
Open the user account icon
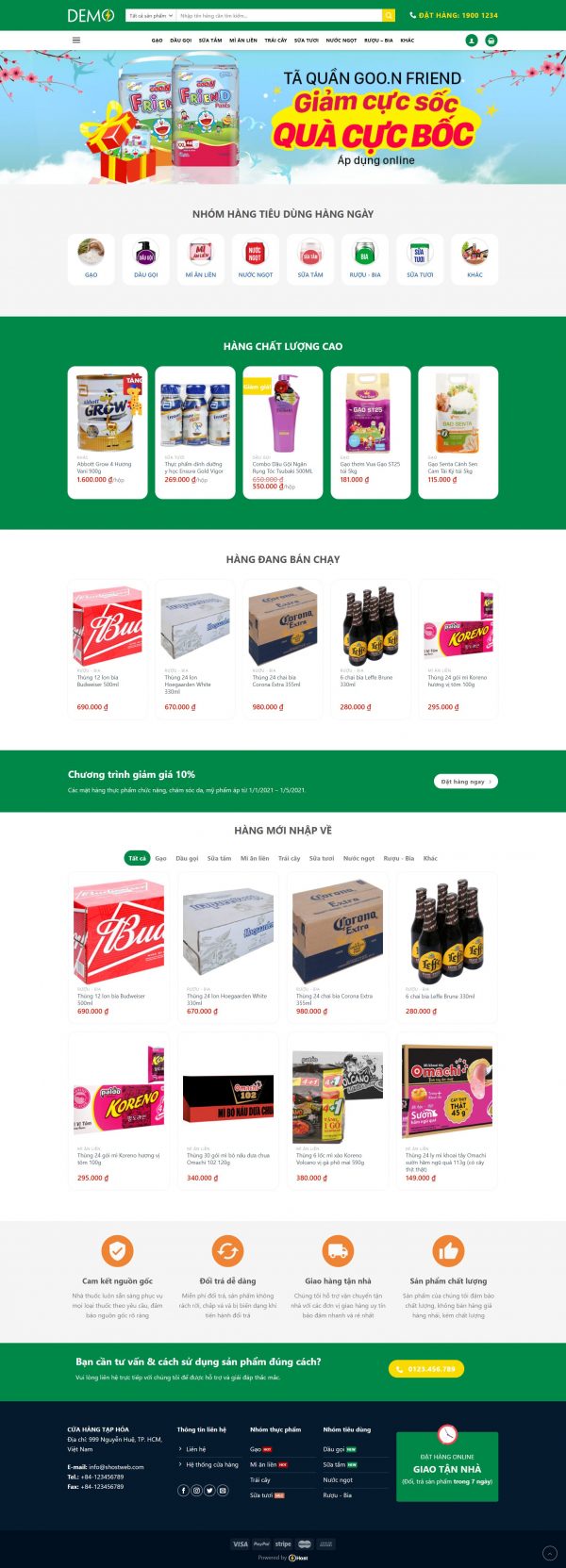pyautogui.click(x=472, y=41)
